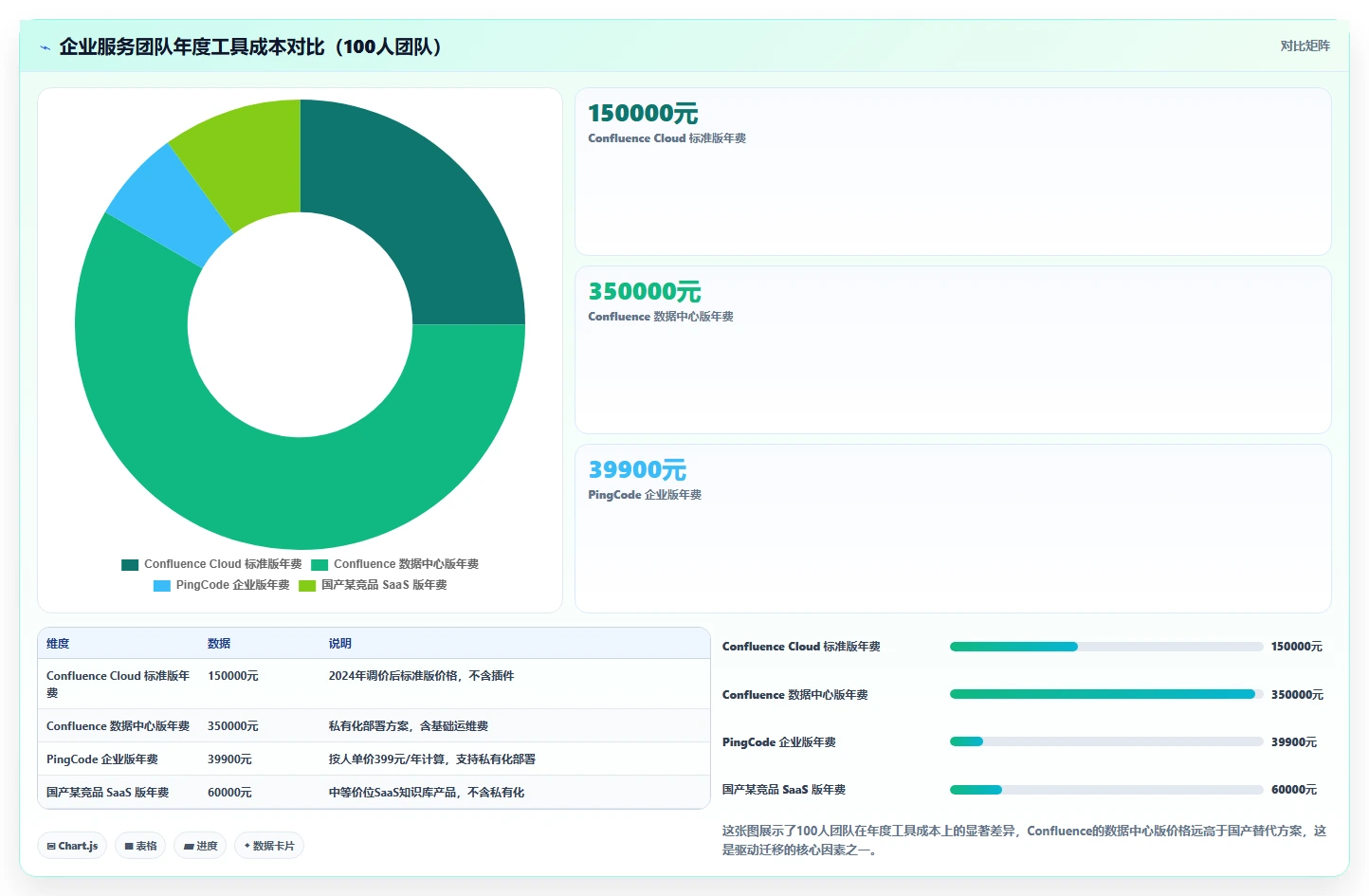Click the 国产某竞品 SaaS 版年费 progress bar

[1106, 790]
